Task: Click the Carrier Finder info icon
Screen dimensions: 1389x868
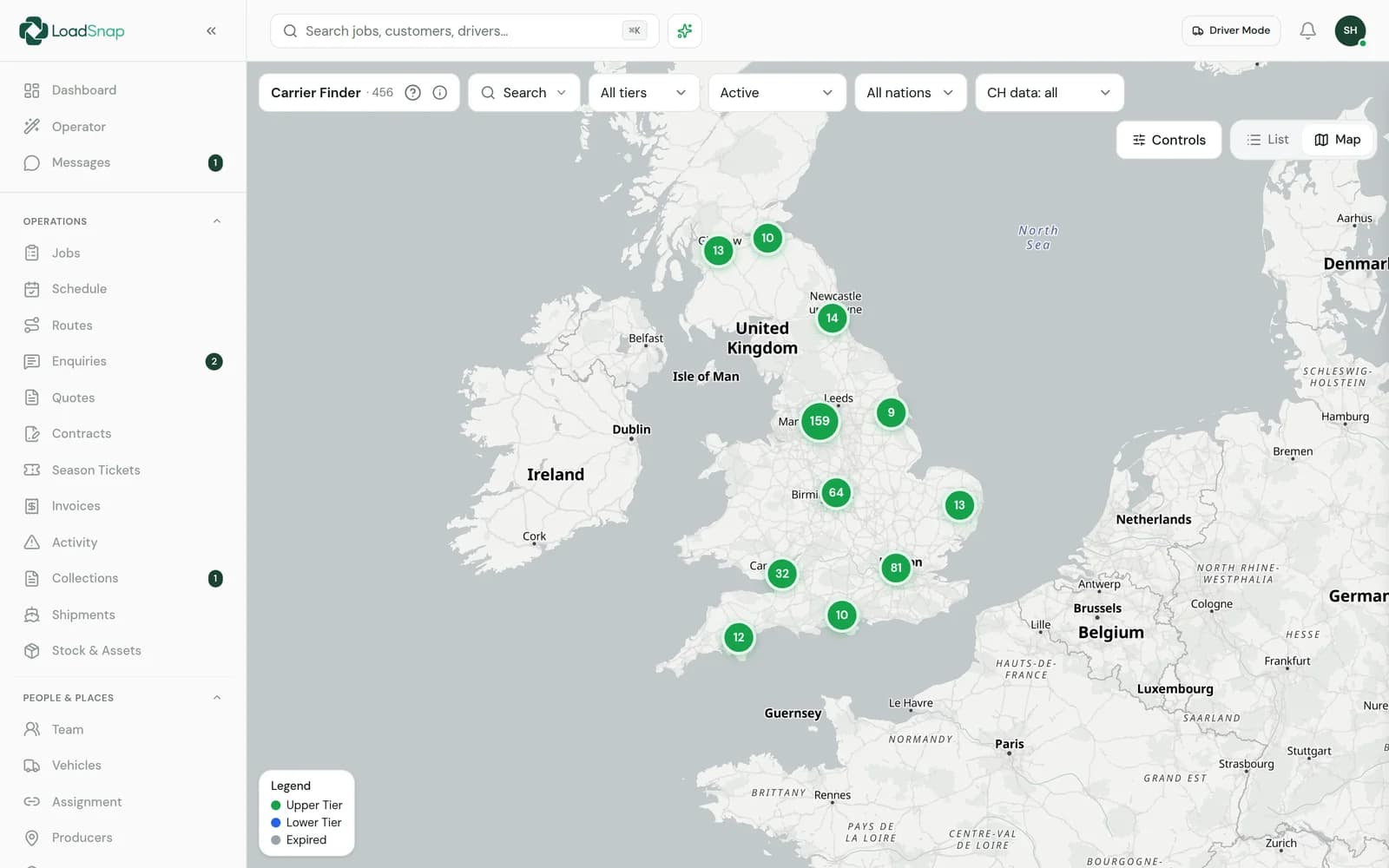Action: pos(440,93)
